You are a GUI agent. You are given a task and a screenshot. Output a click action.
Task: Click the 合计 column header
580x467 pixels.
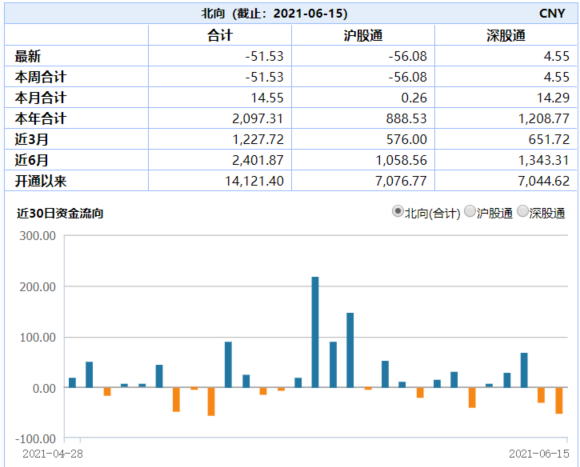pyautogui.click(x=220, y=35)
